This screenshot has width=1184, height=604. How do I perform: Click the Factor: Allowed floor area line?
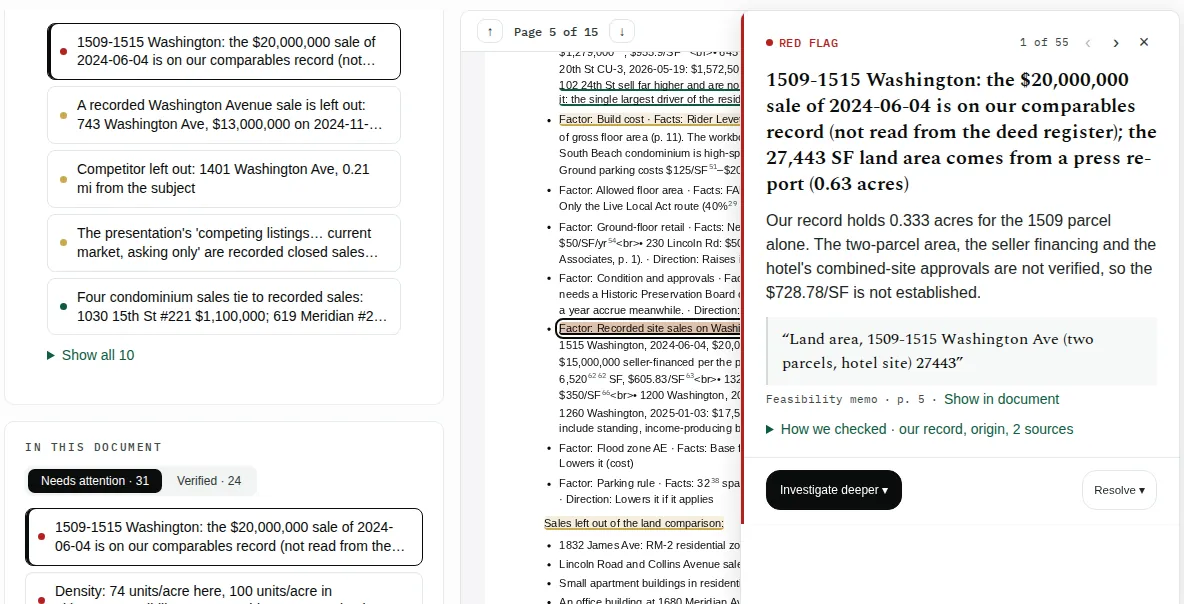point(649,190)
